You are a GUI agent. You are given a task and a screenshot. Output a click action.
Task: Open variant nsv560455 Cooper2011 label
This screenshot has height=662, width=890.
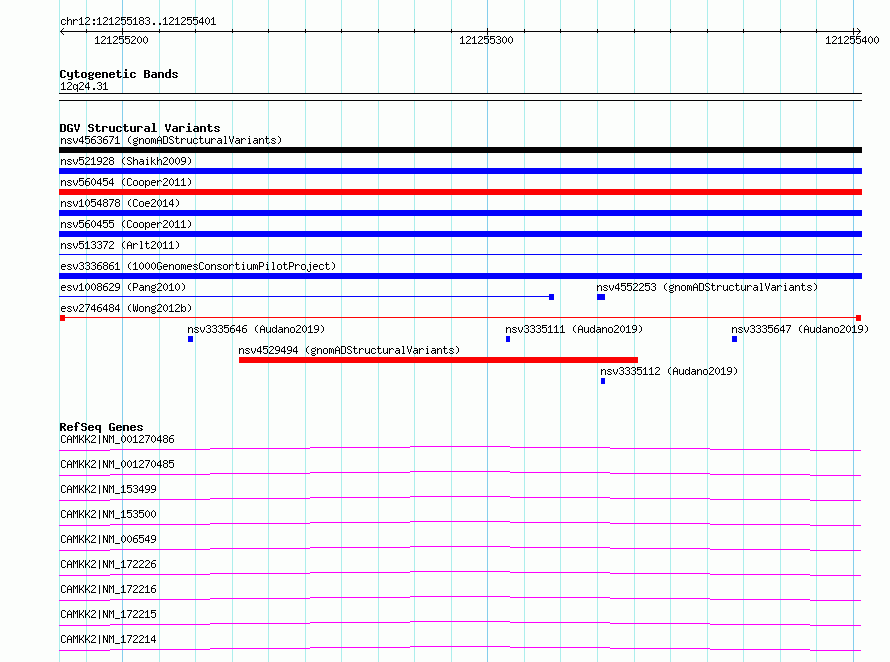point(126,224)
